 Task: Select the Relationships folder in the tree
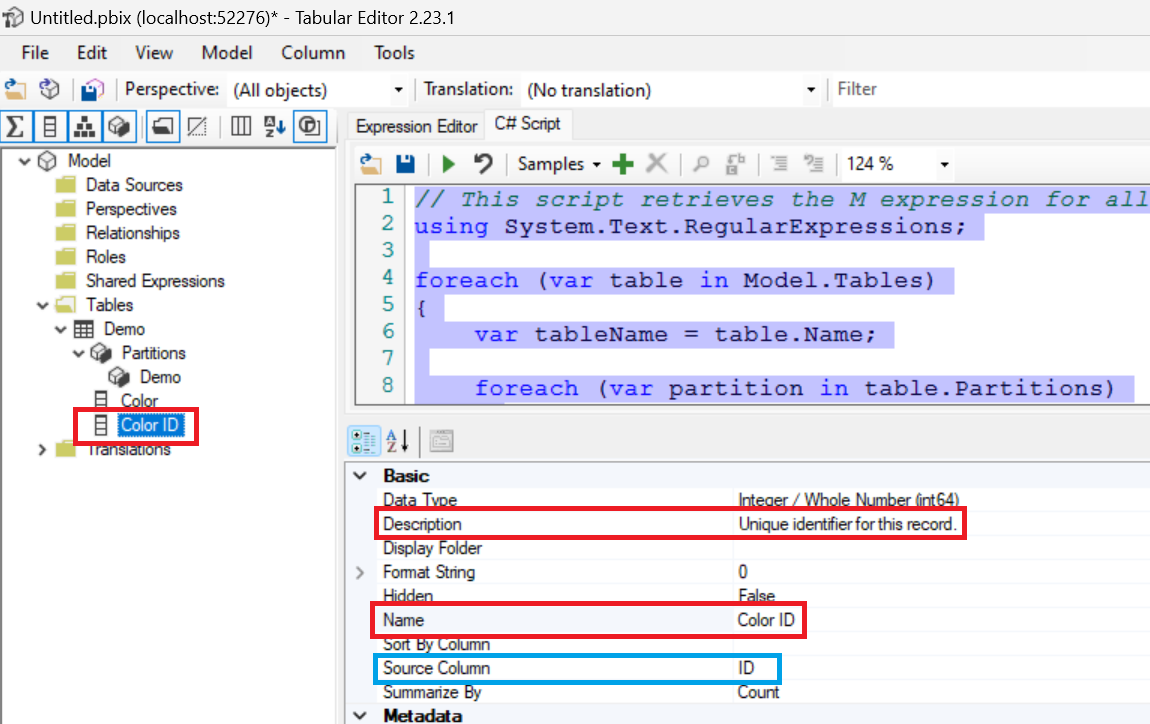pos(132,233)
